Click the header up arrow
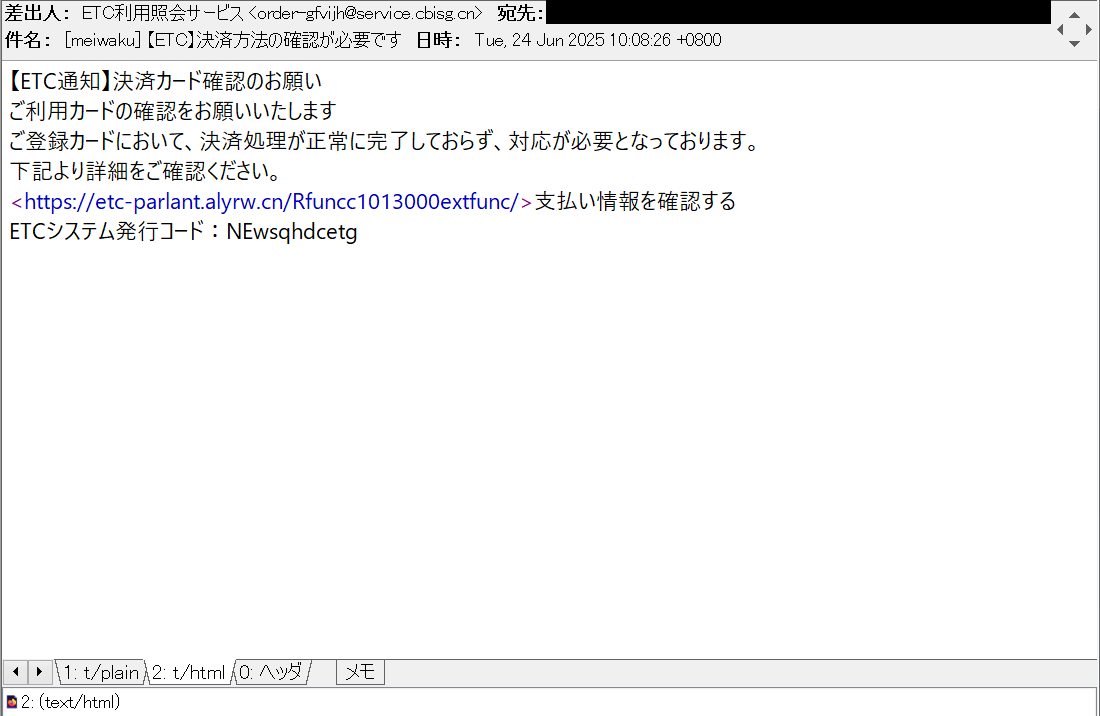 (x=1074, y=15)
